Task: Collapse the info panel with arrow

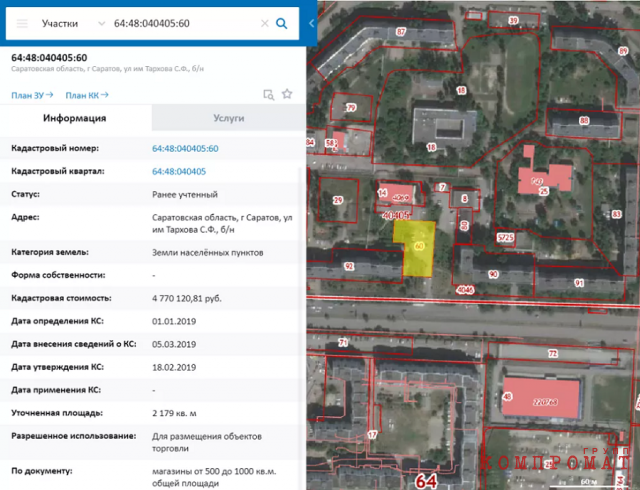Action: coord(311,23)
